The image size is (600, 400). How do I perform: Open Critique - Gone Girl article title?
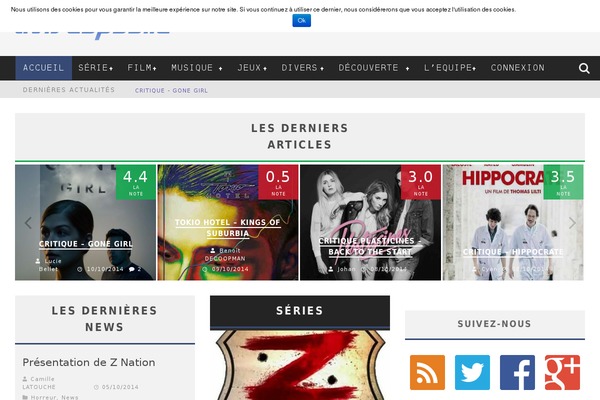tap(85, 244)
